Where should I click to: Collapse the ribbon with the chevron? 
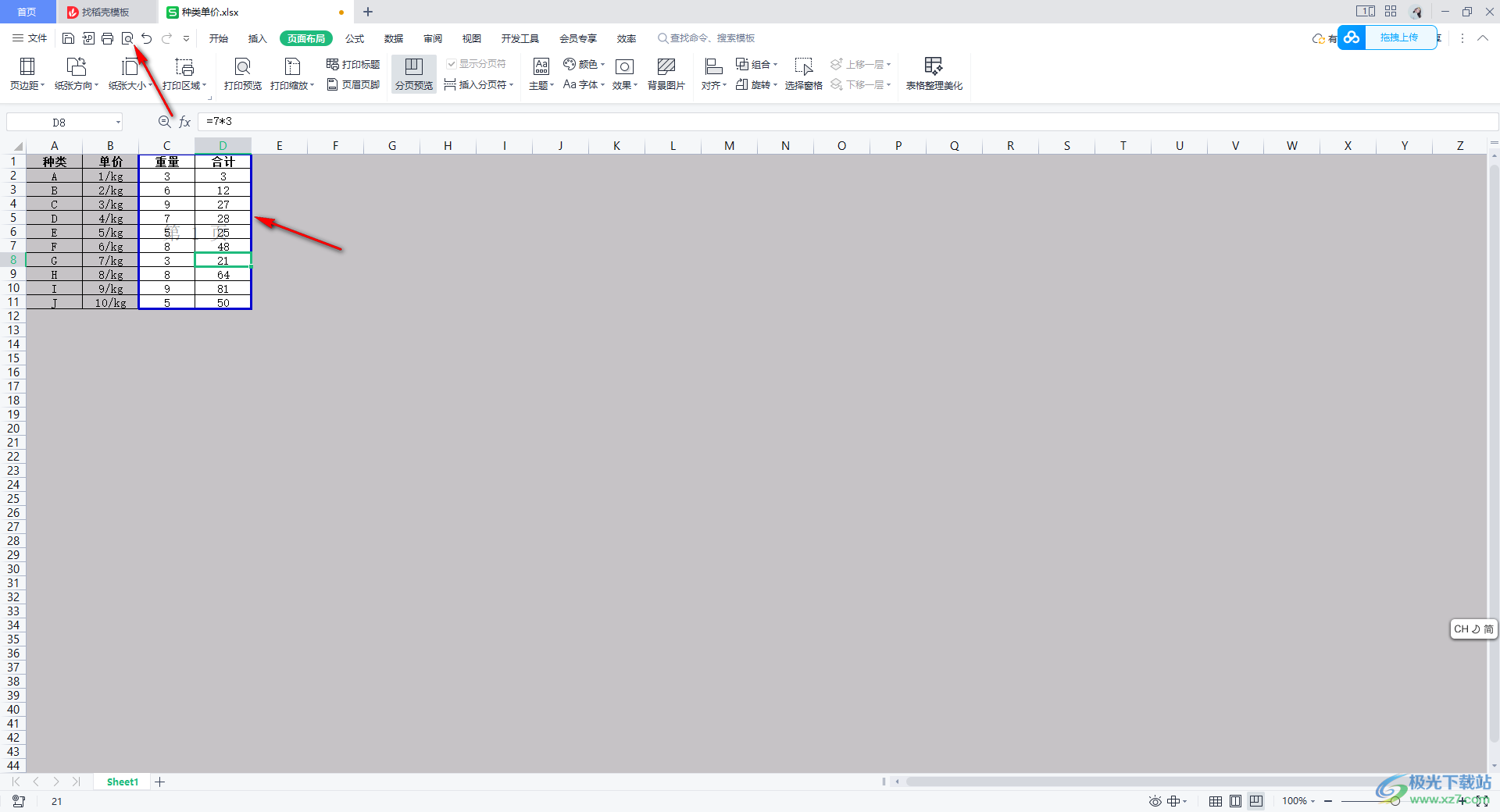click(1482, 38)
